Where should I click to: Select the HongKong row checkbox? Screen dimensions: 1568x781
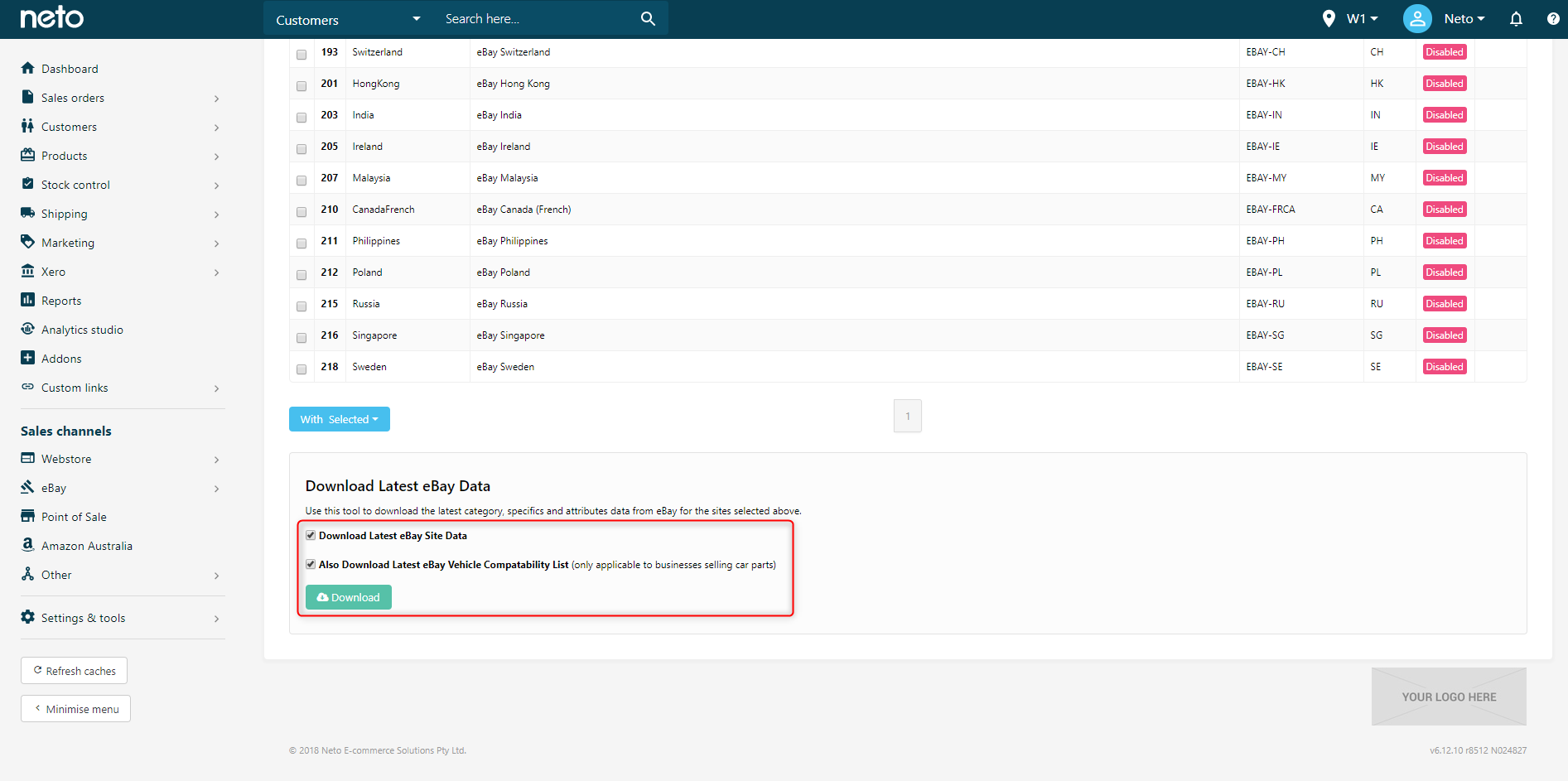302,86
